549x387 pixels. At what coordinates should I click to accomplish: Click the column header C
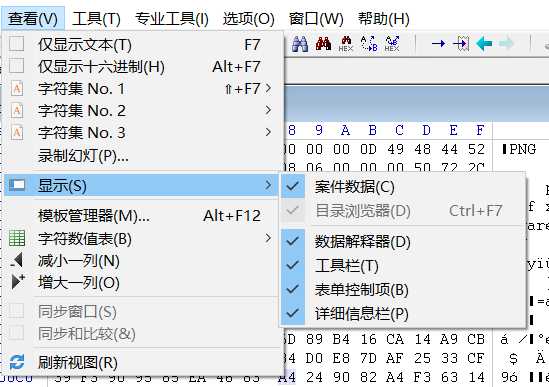[399, 130]
